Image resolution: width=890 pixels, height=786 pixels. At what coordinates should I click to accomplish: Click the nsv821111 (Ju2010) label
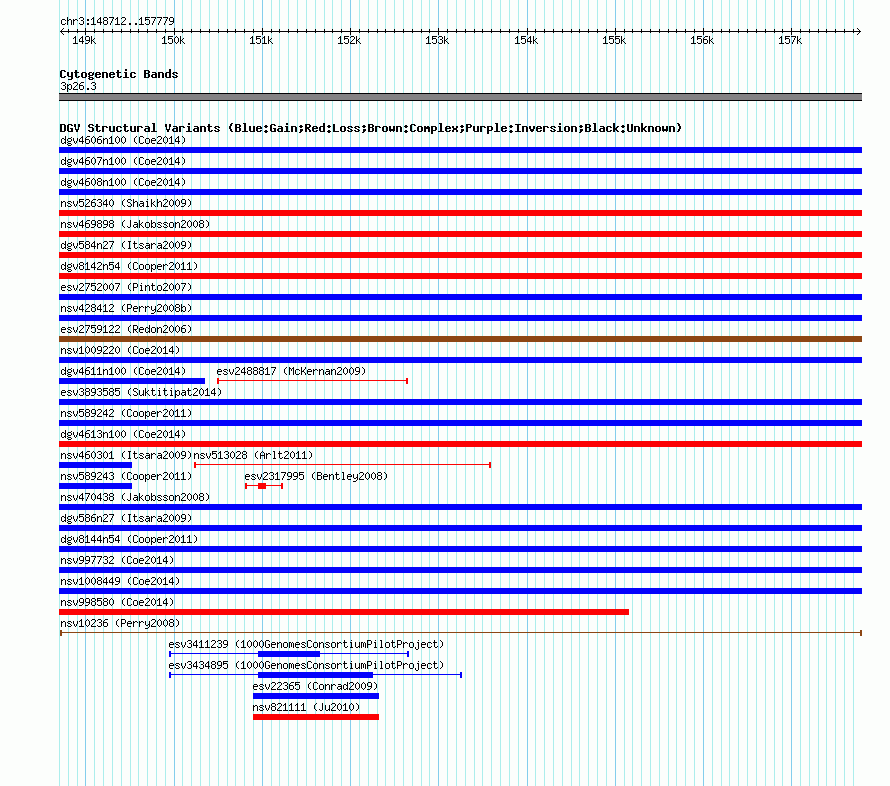tap(307, 707)
